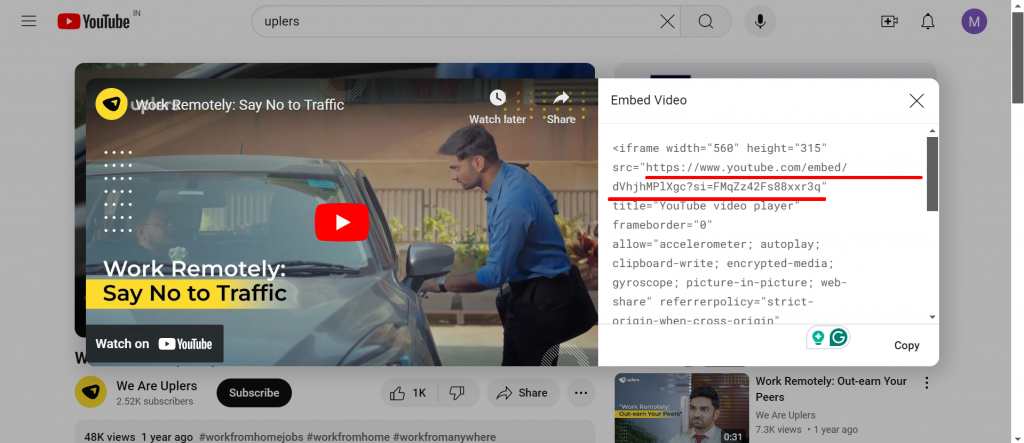The width and height of the screenshot is (1024, 443).
Task: Like the video with thumbs up
Action: coord(408,393)
